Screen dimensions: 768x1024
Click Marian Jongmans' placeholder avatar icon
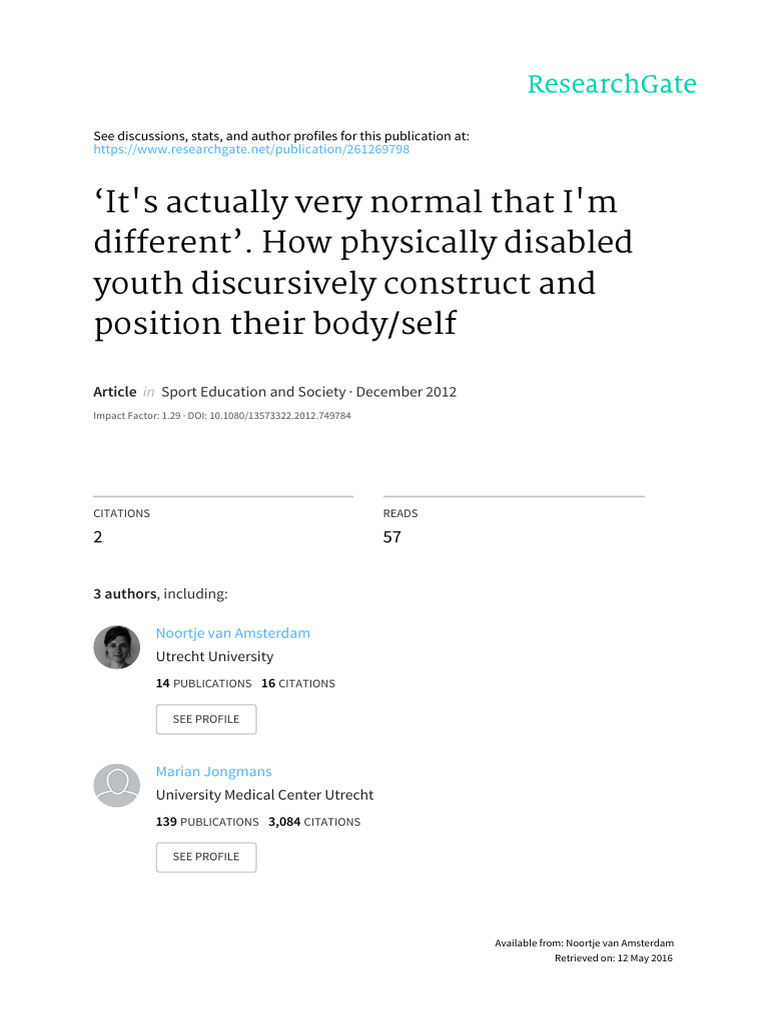[116, 785]
